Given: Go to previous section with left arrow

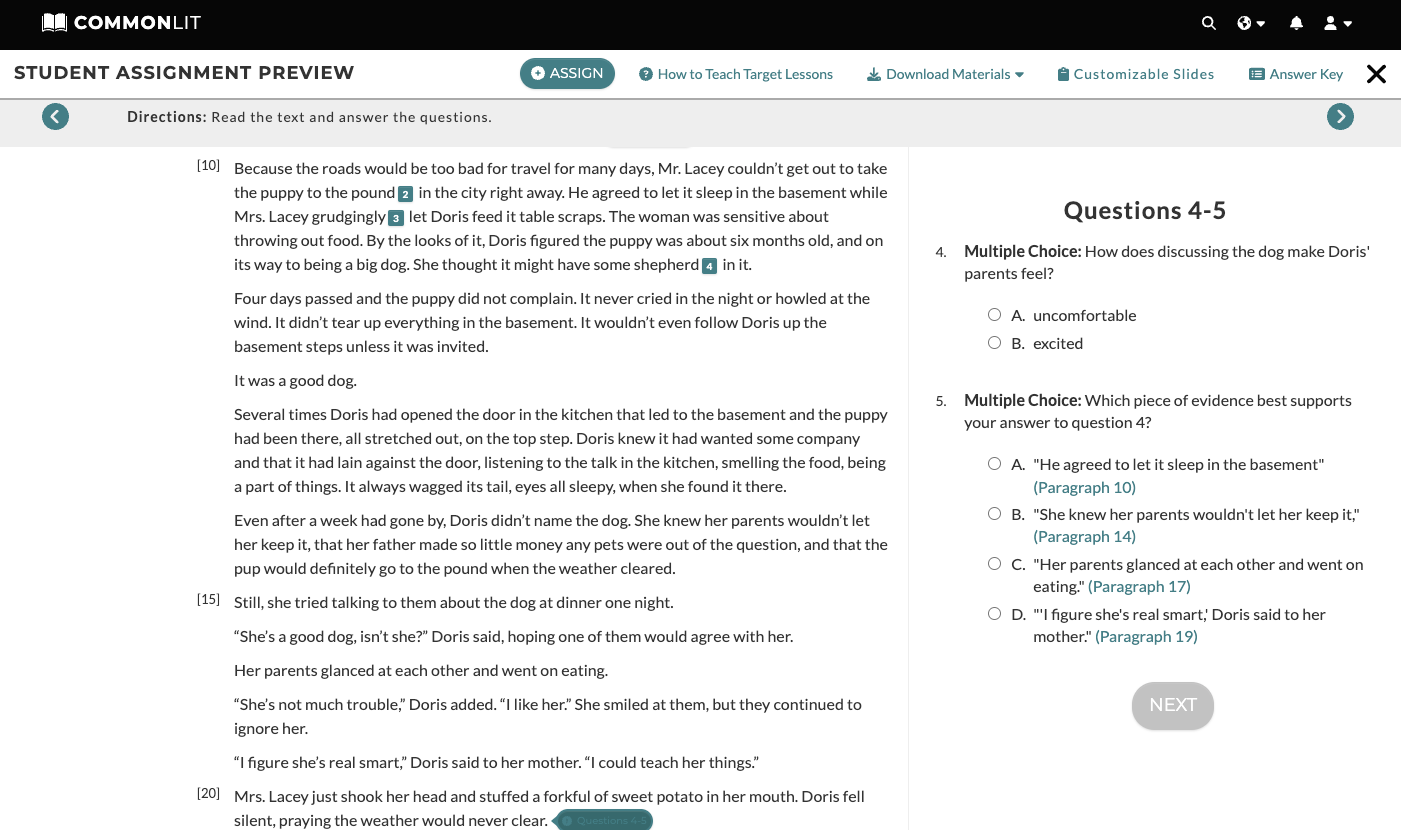Looking at the screenshot, I should pyautogui.click(x=56, y=117).
